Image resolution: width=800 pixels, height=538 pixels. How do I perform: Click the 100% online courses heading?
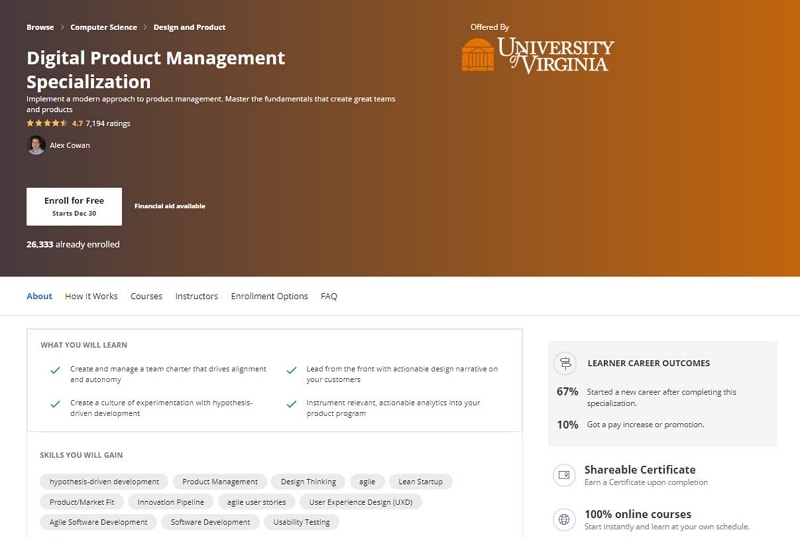(638, 514)
